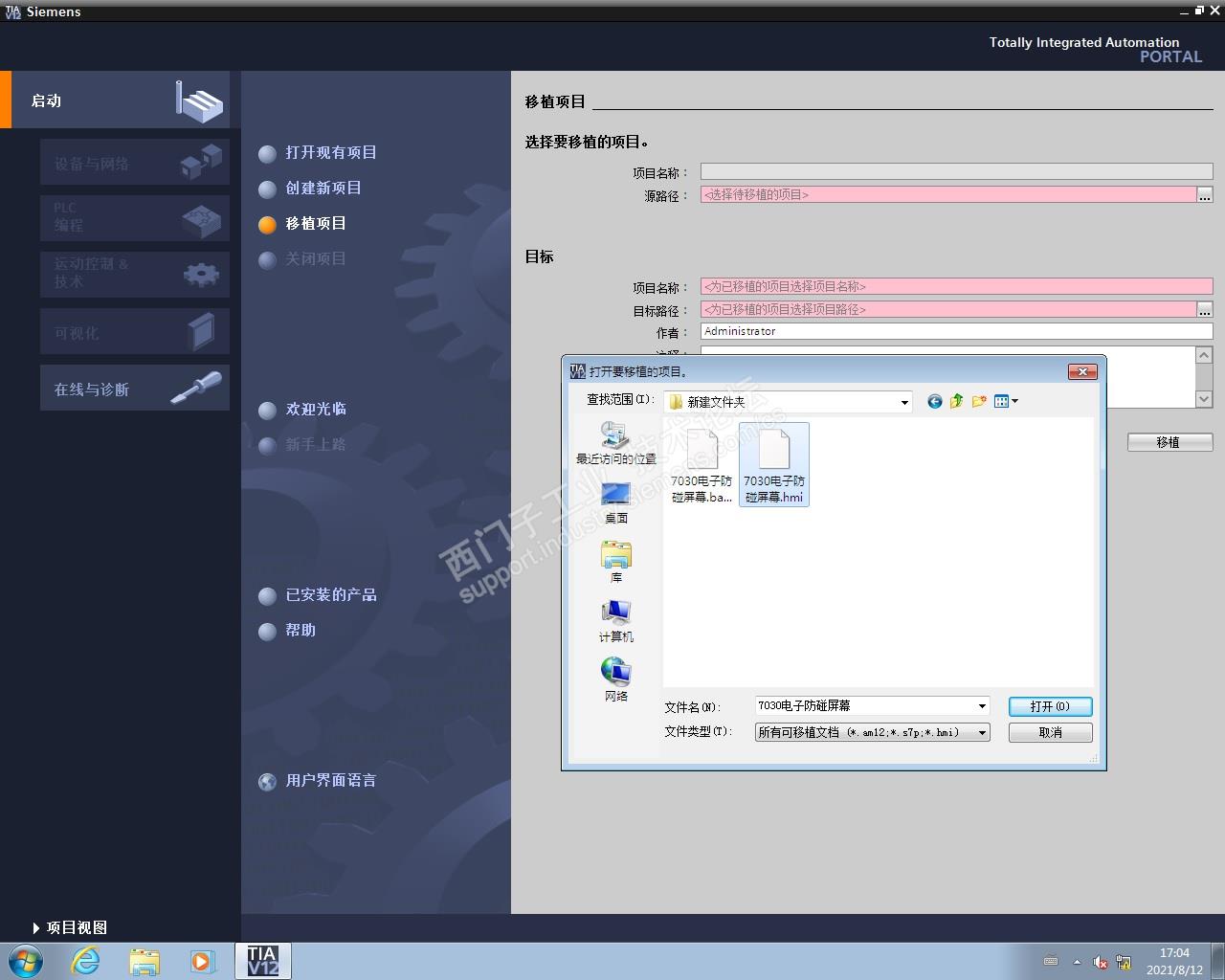
Task: Jump to 桌面 in places bar
Action: click(x=616, y=503)
